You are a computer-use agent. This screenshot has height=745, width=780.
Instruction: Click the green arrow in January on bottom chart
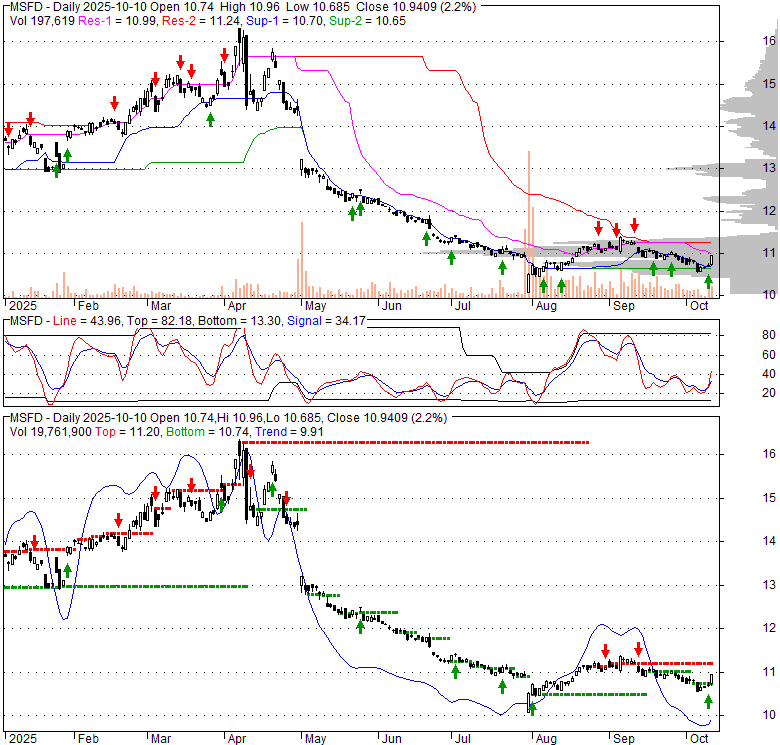[67, 571]
